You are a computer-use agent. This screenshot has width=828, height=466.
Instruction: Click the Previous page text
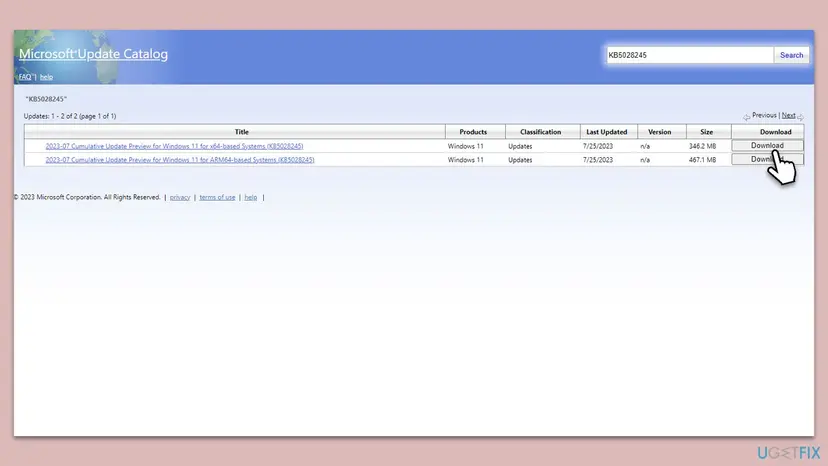[x=764, y=115]
